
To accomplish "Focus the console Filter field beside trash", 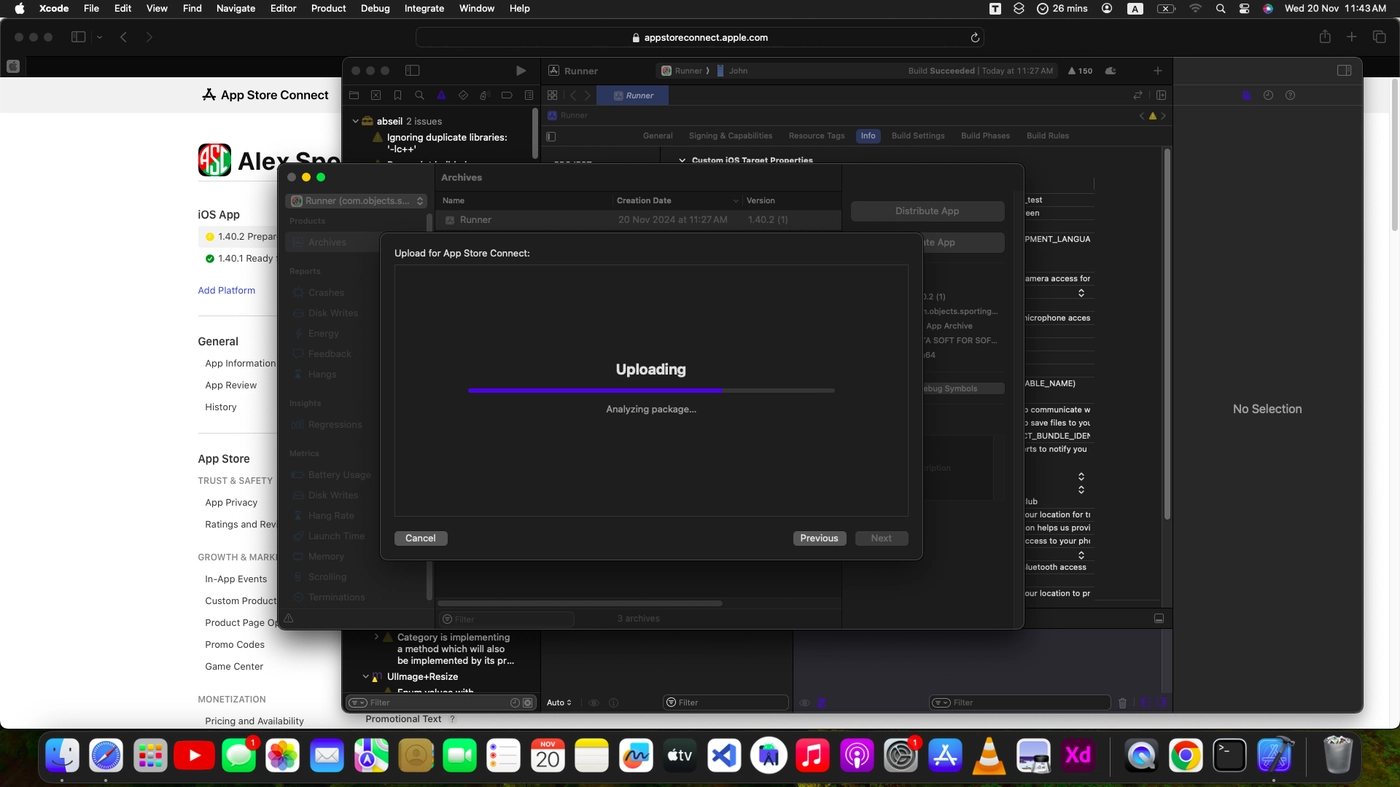I will click(1020, 703).
